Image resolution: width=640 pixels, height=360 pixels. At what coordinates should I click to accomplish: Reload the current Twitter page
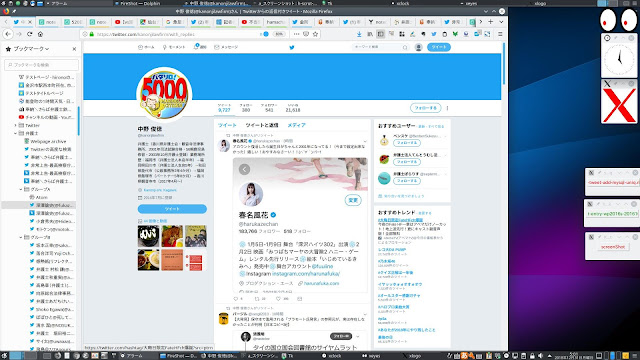pyautogui.click(x=30, y=34)
